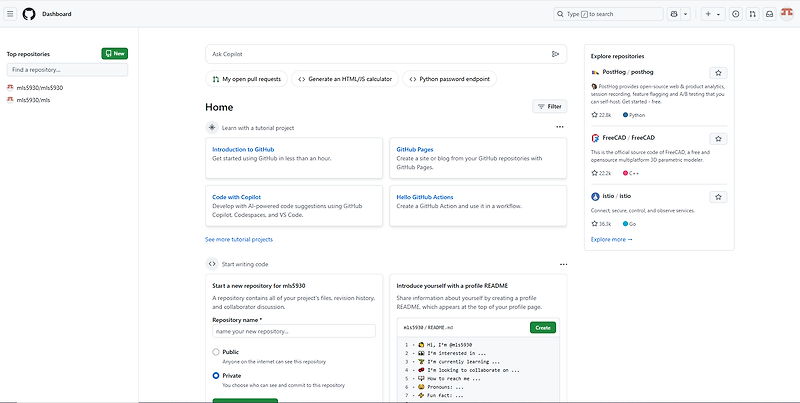Image resolution: width=800 pixels, height=403 pixels.
Task: Expand the Copilot dropdown arrow
Action: pyautogui.click(x=686, y=14)
